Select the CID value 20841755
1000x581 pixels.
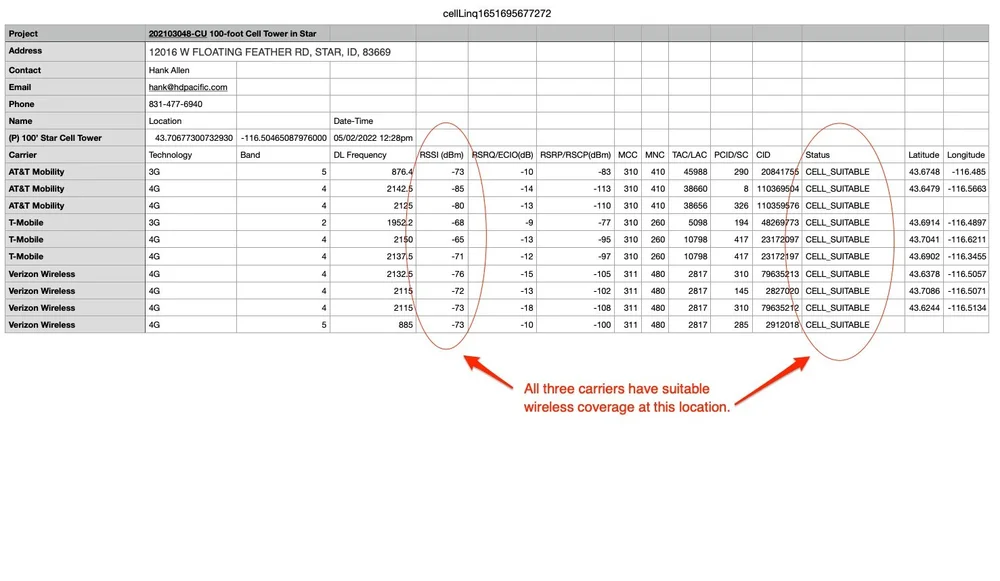(x=780, y=172)
